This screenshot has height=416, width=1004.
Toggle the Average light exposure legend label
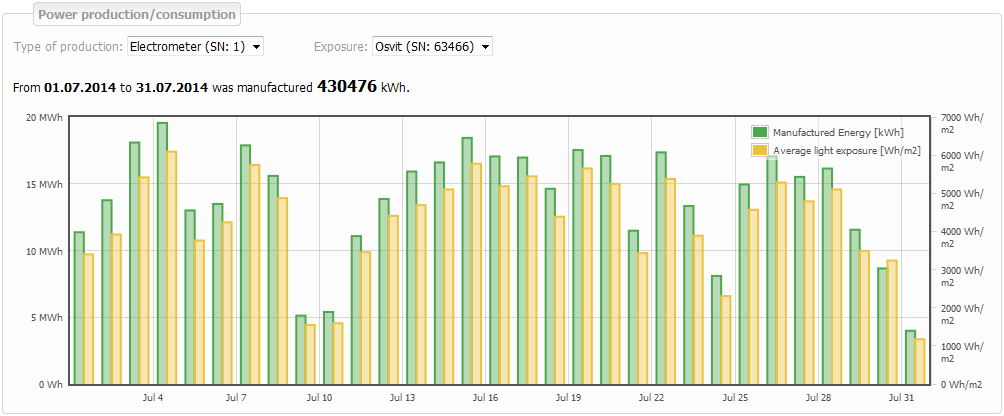[x=846, y=150]
